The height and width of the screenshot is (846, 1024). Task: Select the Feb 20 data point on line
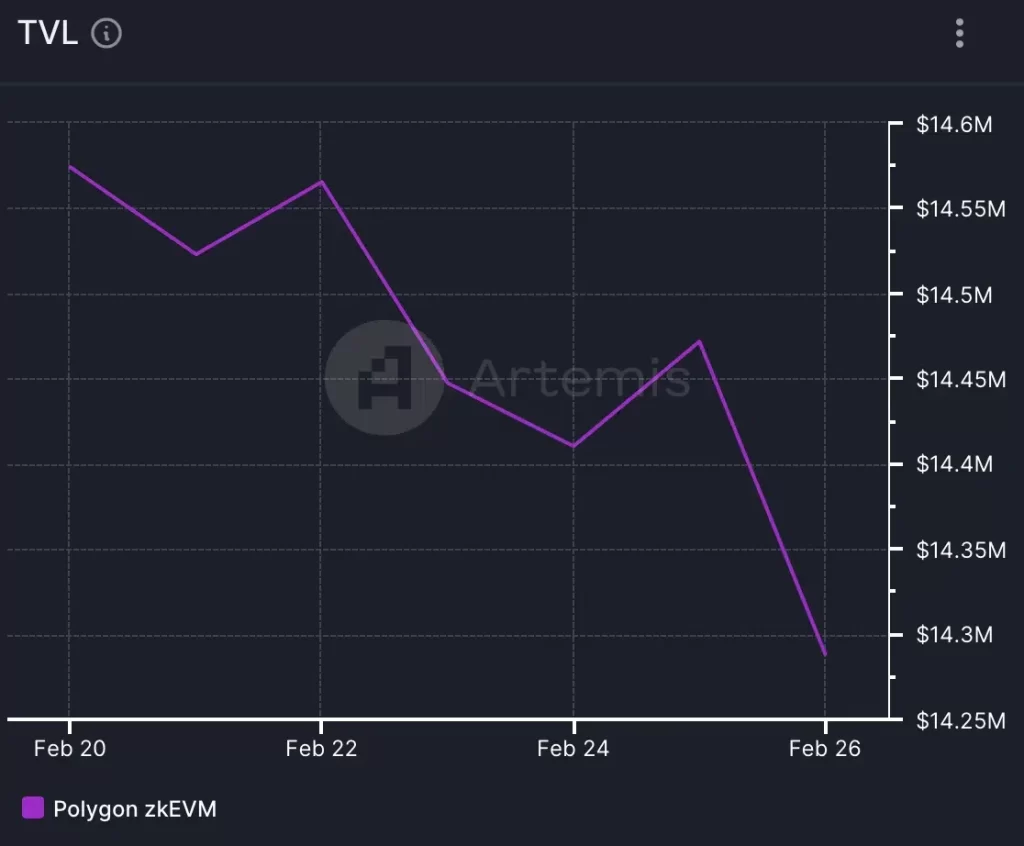69,166
